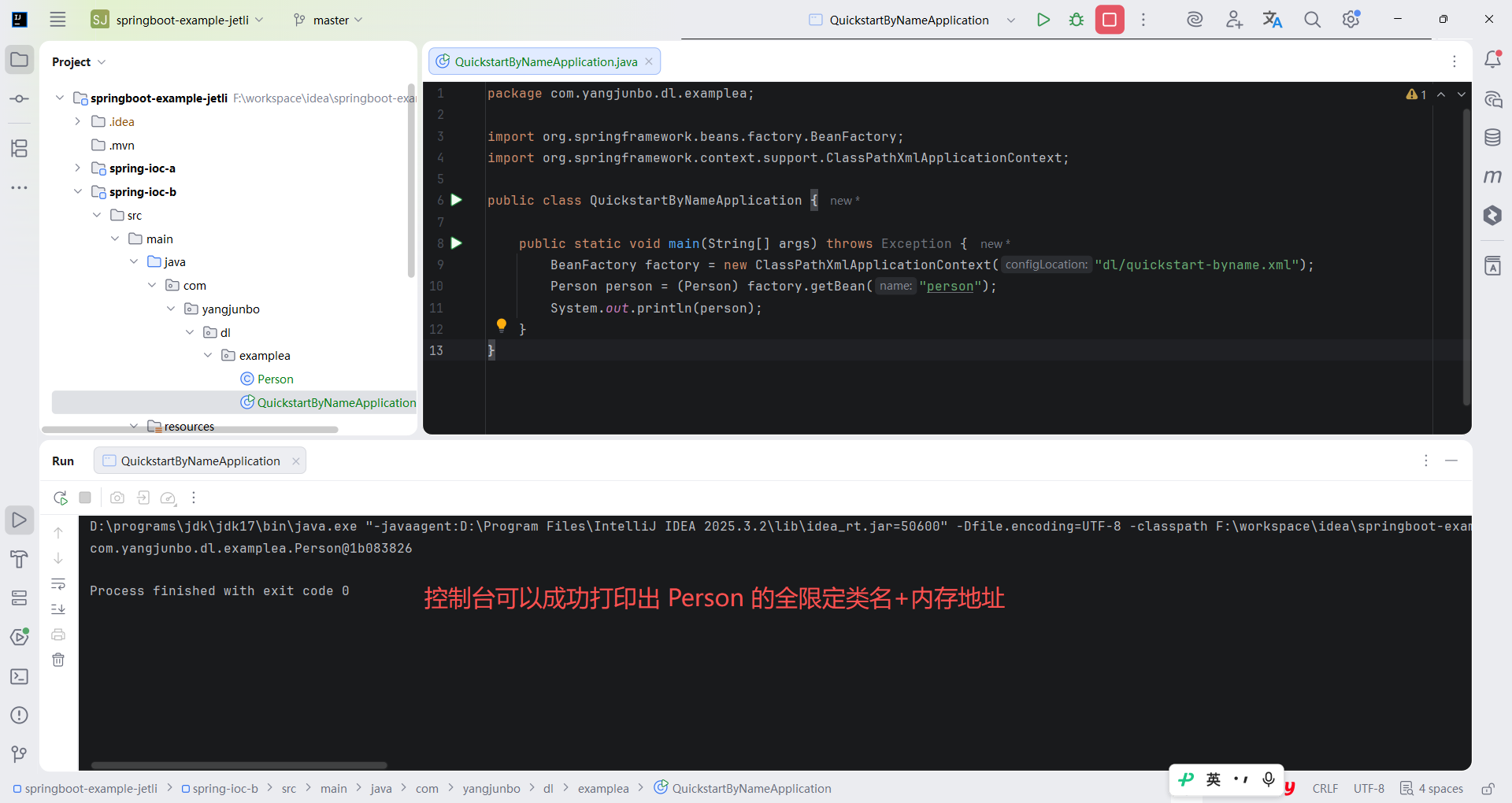The height and width of the screenshot is (803, 1512).
Task: Click the Translate icon in the title bar
Action: coord(1273,20)
